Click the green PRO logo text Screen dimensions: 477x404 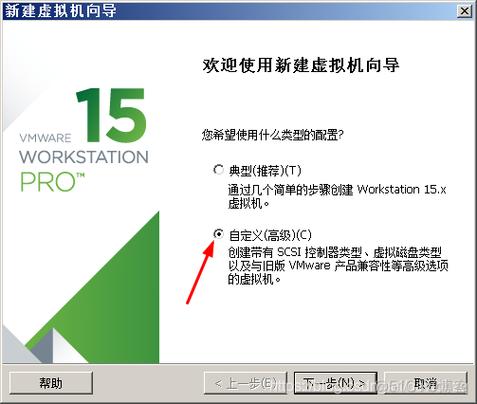pos(52,182)
